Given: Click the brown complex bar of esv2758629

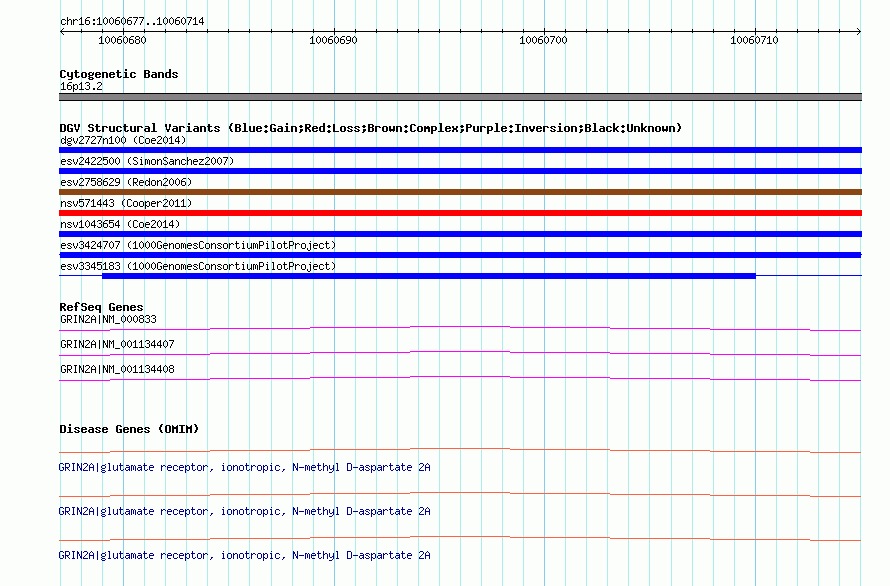Looking at the screenshot, I should [460, 192].
